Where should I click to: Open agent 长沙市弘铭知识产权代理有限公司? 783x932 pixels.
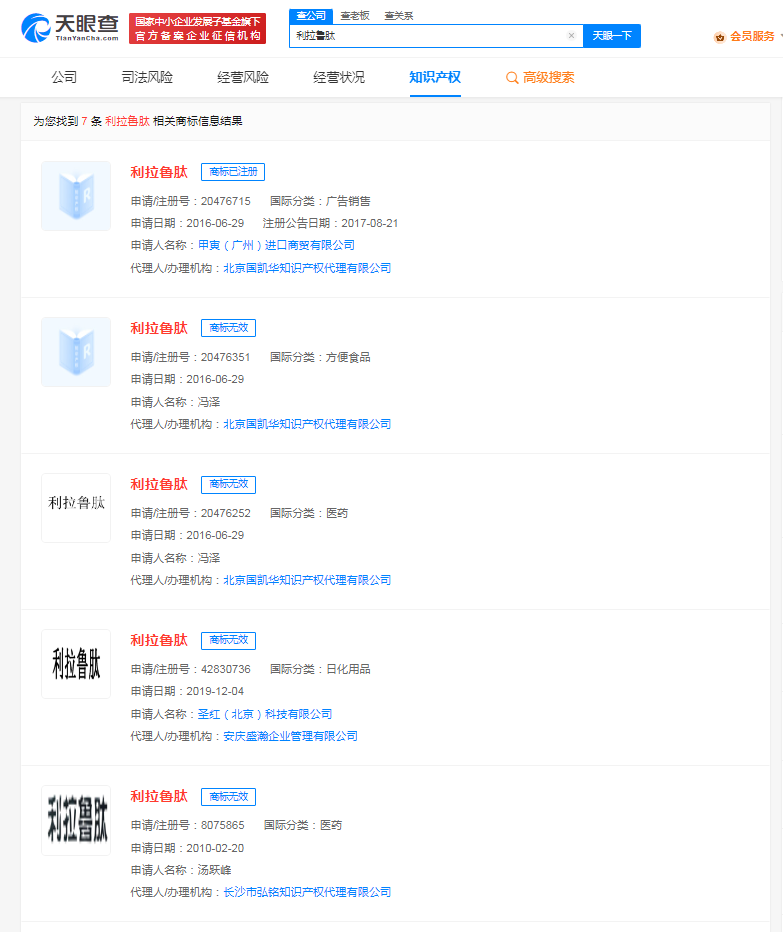coord(307,892)
